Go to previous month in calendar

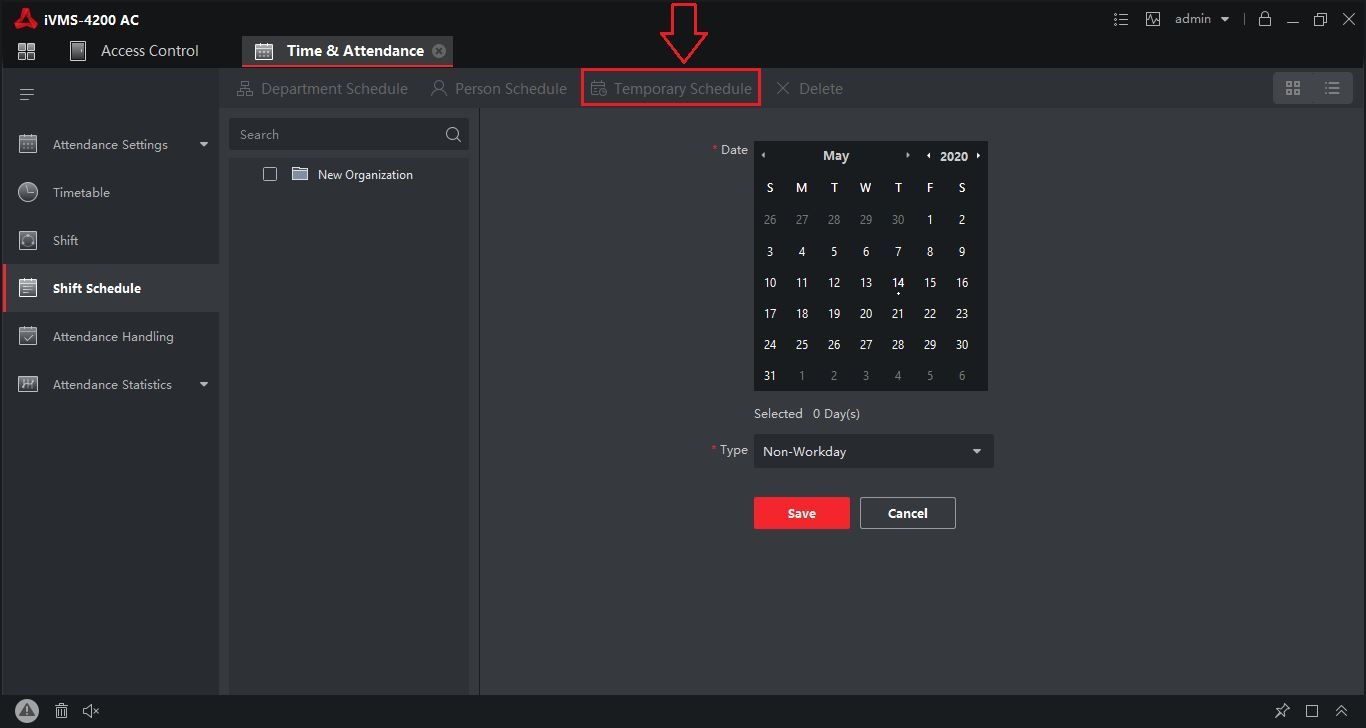tap(764, 156)
